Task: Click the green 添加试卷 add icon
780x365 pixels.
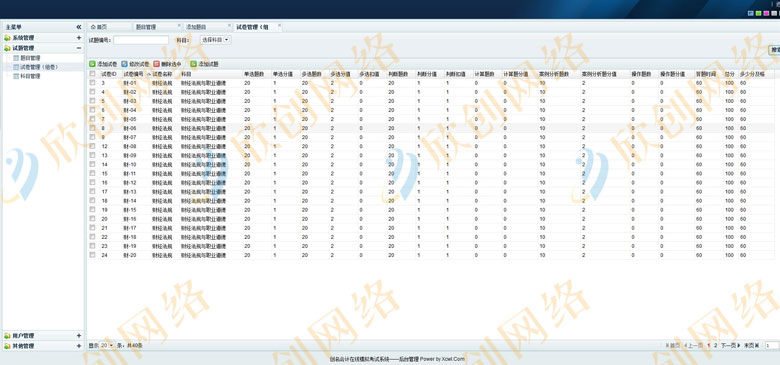Action: 92,64
